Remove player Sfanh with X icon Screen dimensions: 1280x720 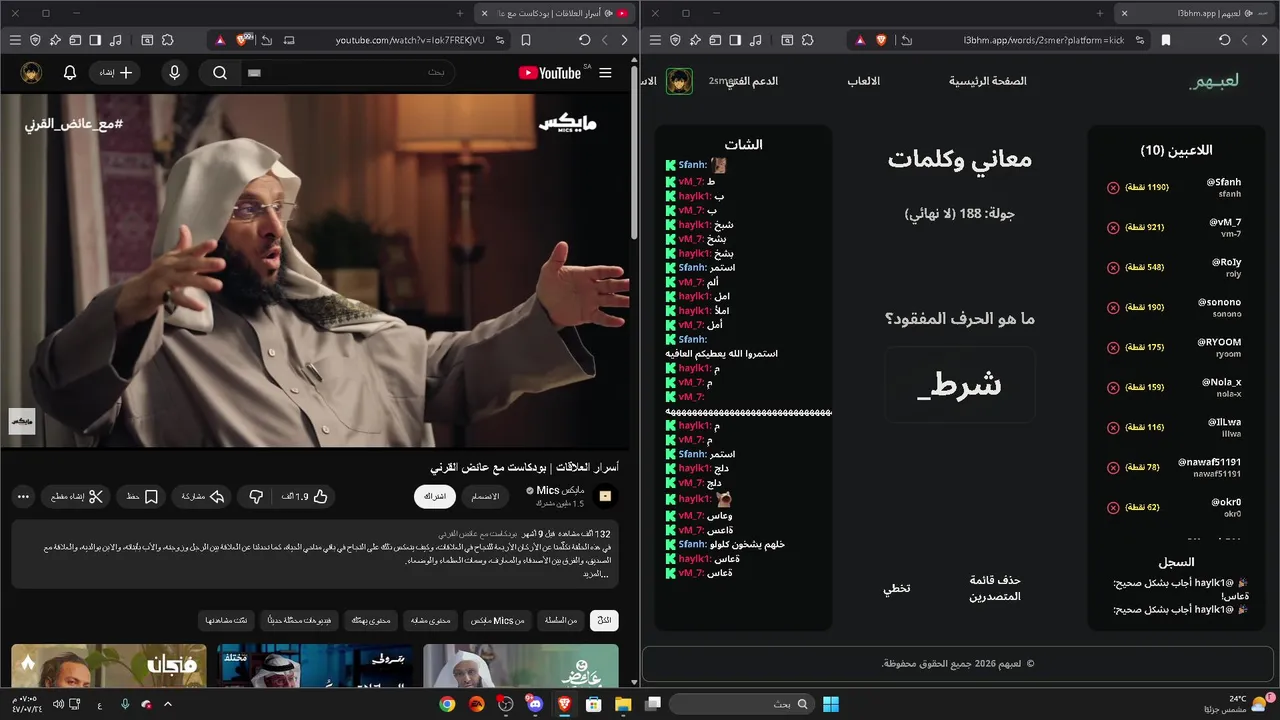[1113, 188]
